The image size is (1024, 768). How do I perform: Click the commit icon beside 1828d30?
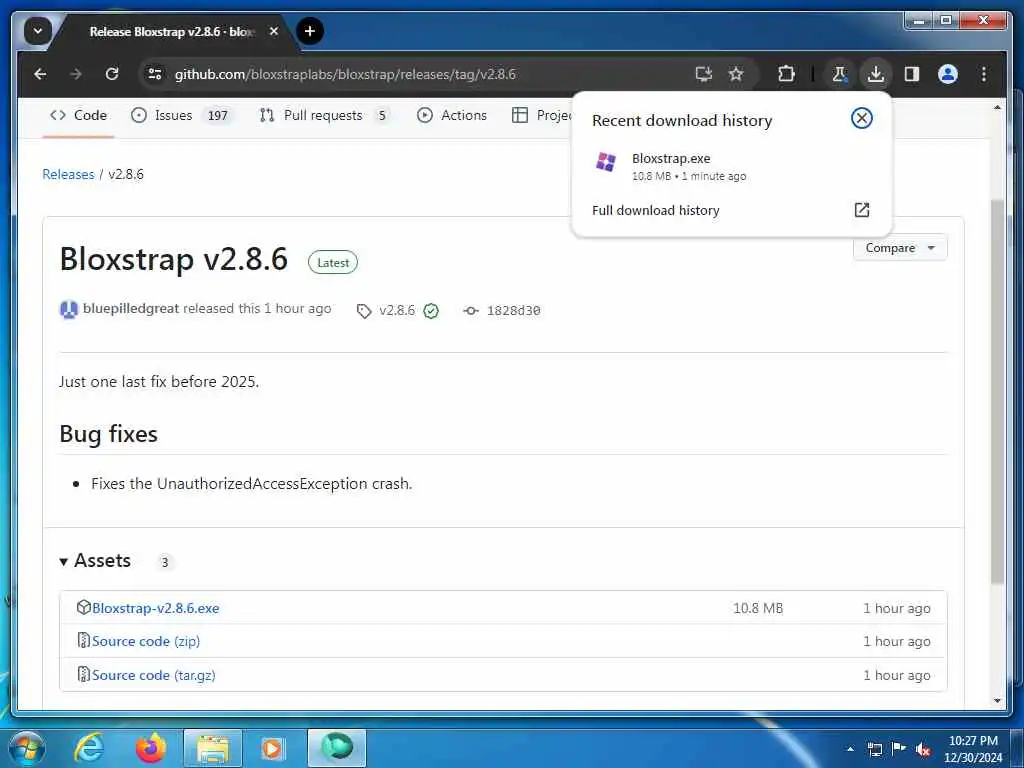point(470,311)
